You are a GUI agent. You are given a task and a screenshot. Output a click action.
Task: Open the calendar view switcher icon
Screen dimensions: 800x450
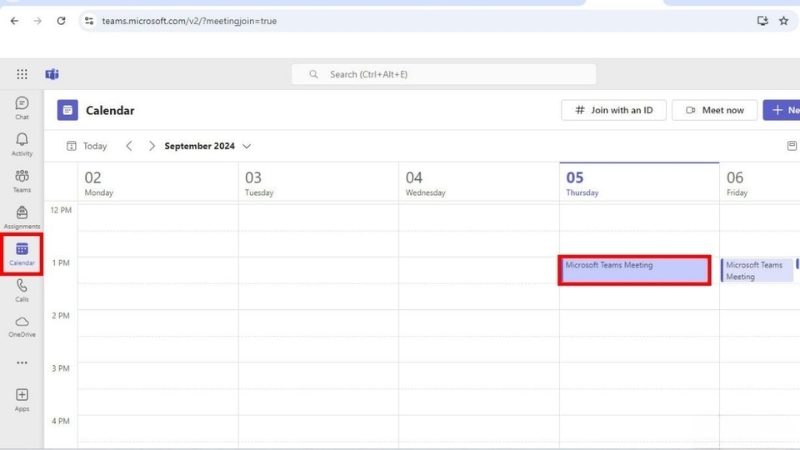pyautogui.click(x=791, y=146)
